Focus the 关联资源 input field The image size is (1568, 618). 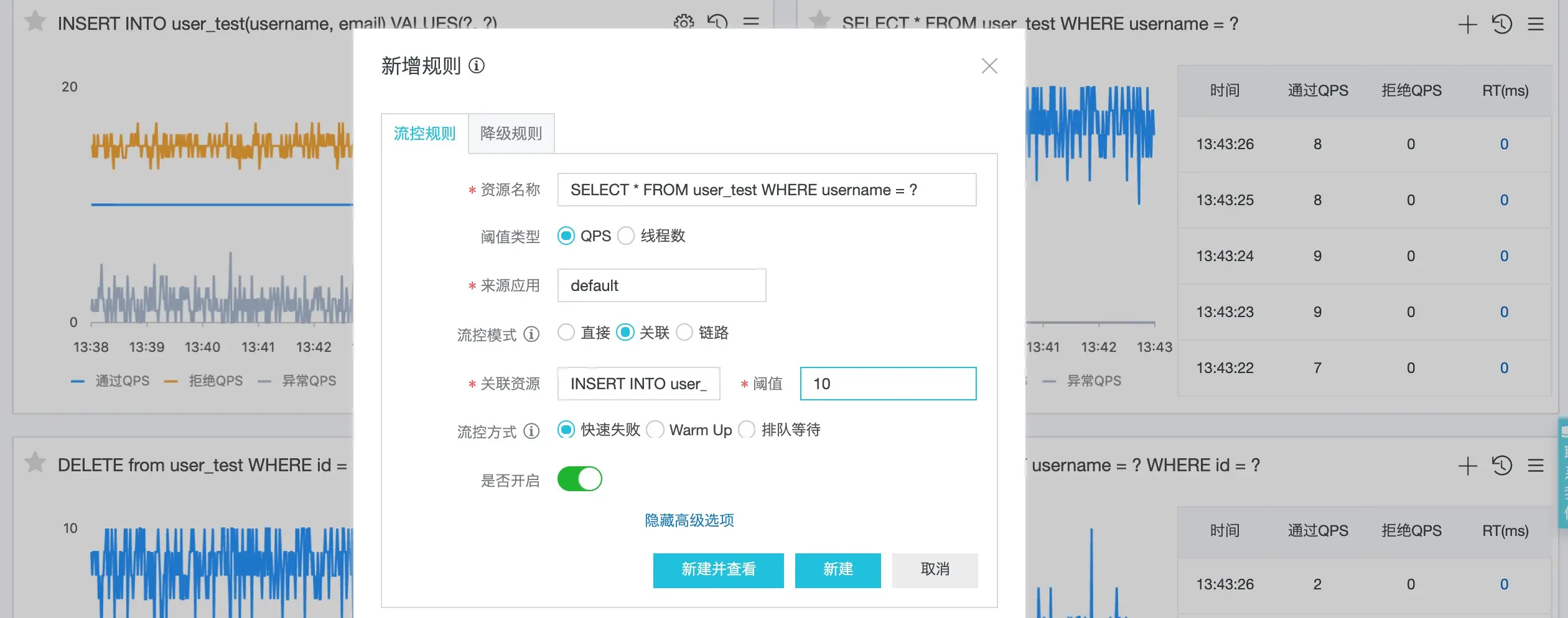(639, 384)
